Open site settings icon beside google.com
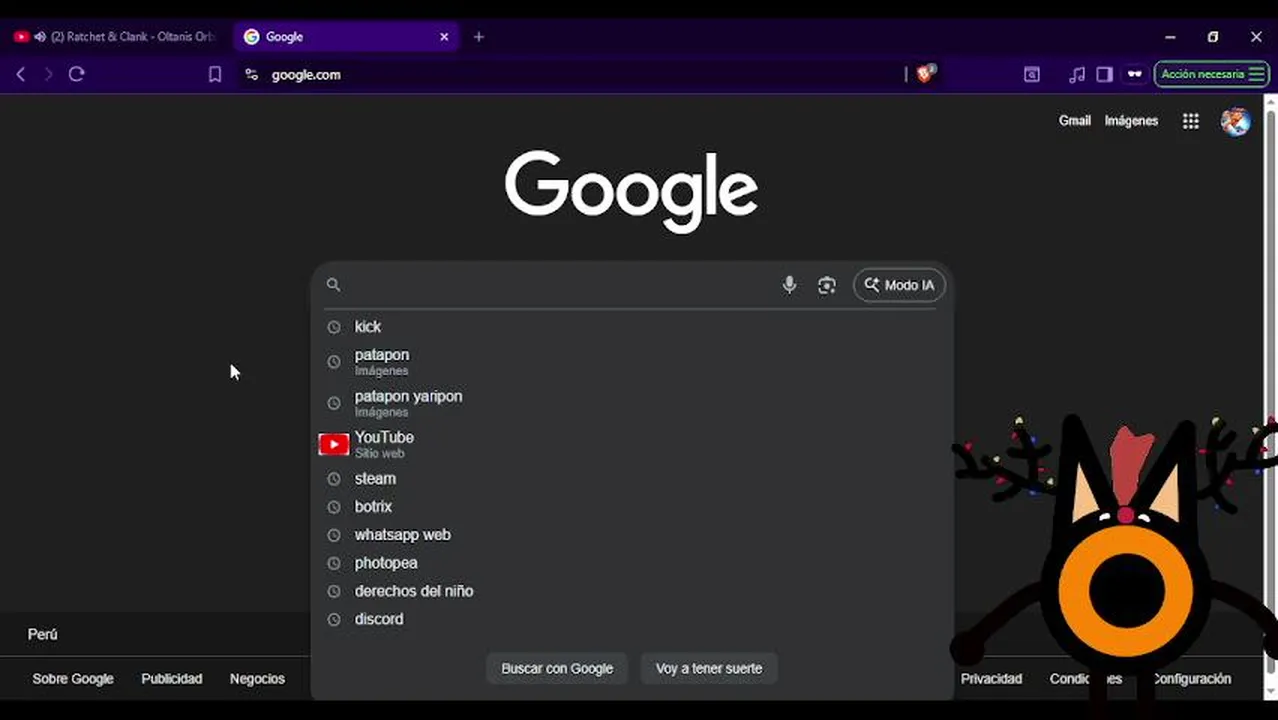Image resolution: width=1278 pixels, height=720 pixels. click(251, 74)
